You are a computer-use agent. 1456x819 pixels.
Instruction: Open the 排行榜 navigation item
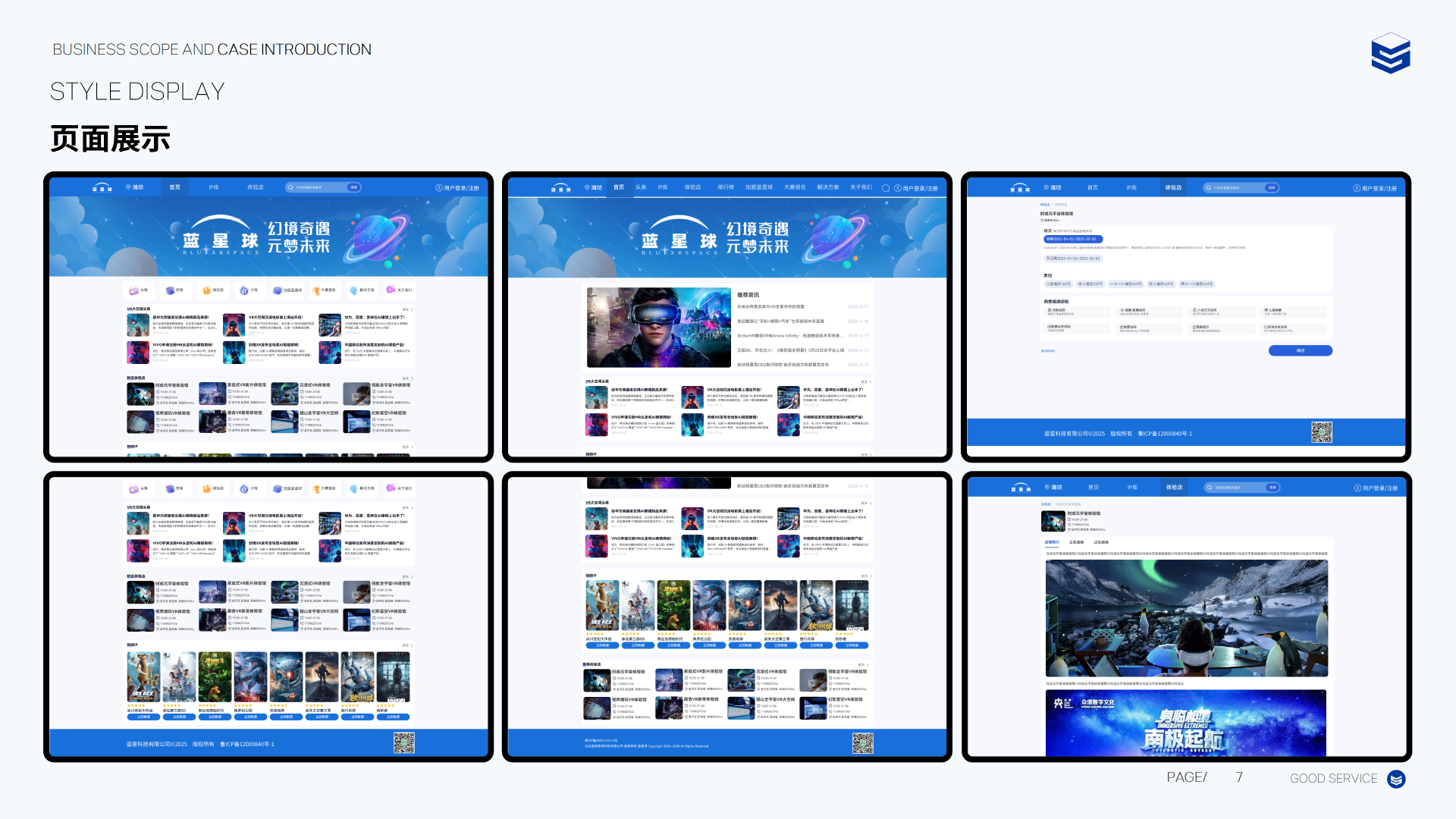tap(725, 187)
